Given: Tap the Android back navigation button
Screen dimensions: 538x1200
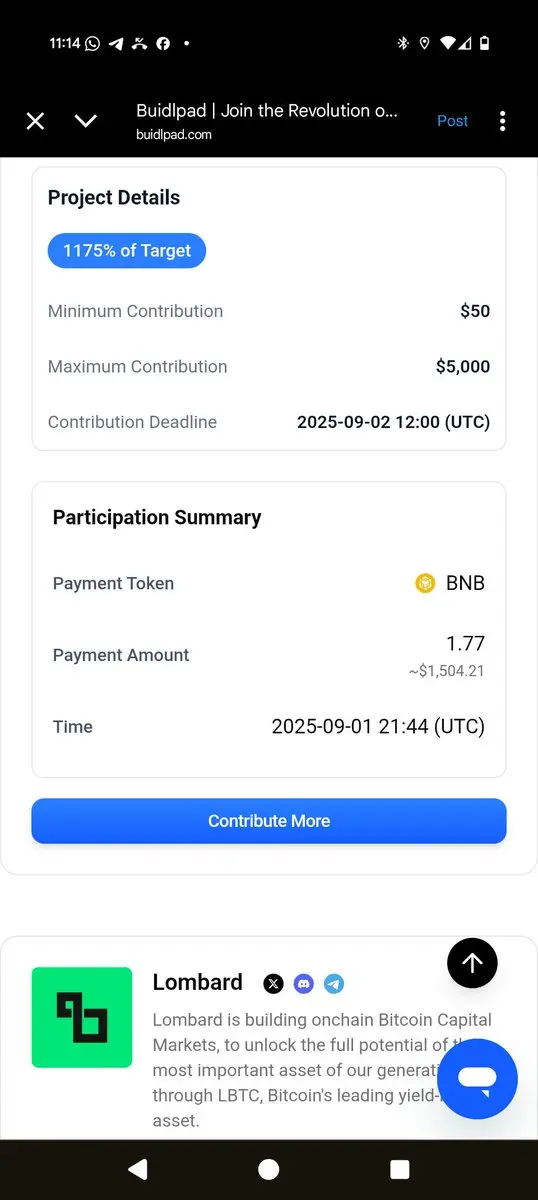Looking at the screenshot, I should [138, 1169].
